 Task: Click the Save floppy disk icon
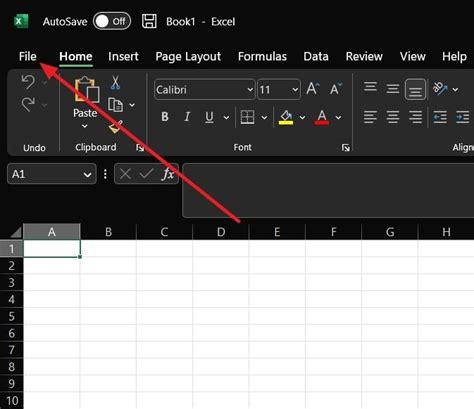[149, 21]
